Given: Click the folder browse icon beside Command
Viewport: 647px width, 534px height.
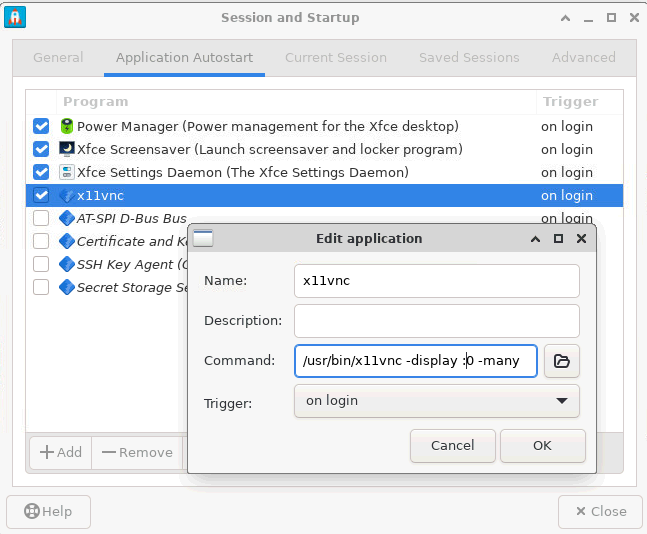Looking at the screenshot, I should pos(561,361).
